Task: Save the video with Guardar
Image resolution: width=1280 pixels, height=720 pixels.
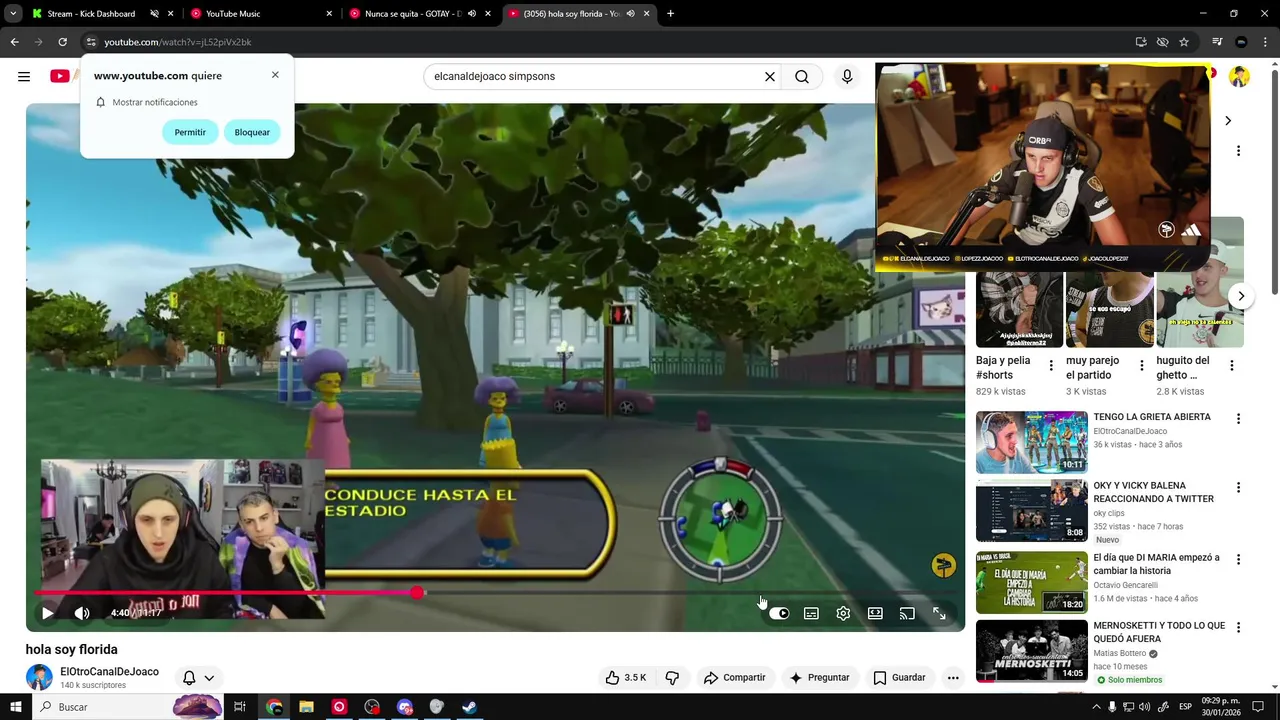Action: 899,677
